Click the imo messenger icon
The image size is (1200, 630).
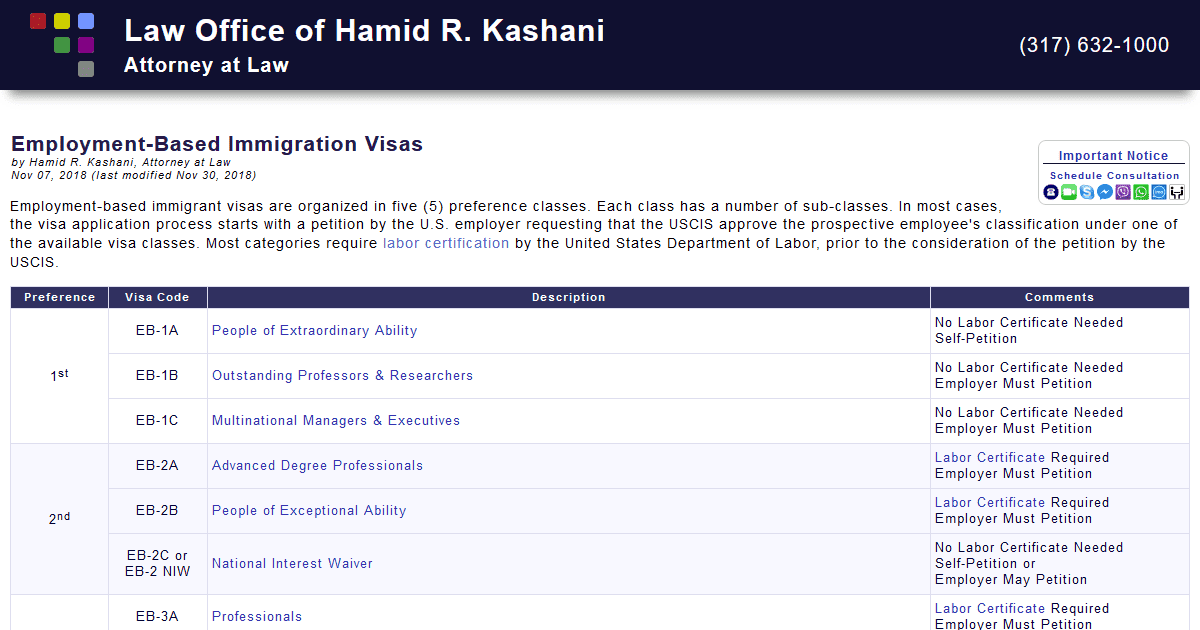pos(1158,191)
